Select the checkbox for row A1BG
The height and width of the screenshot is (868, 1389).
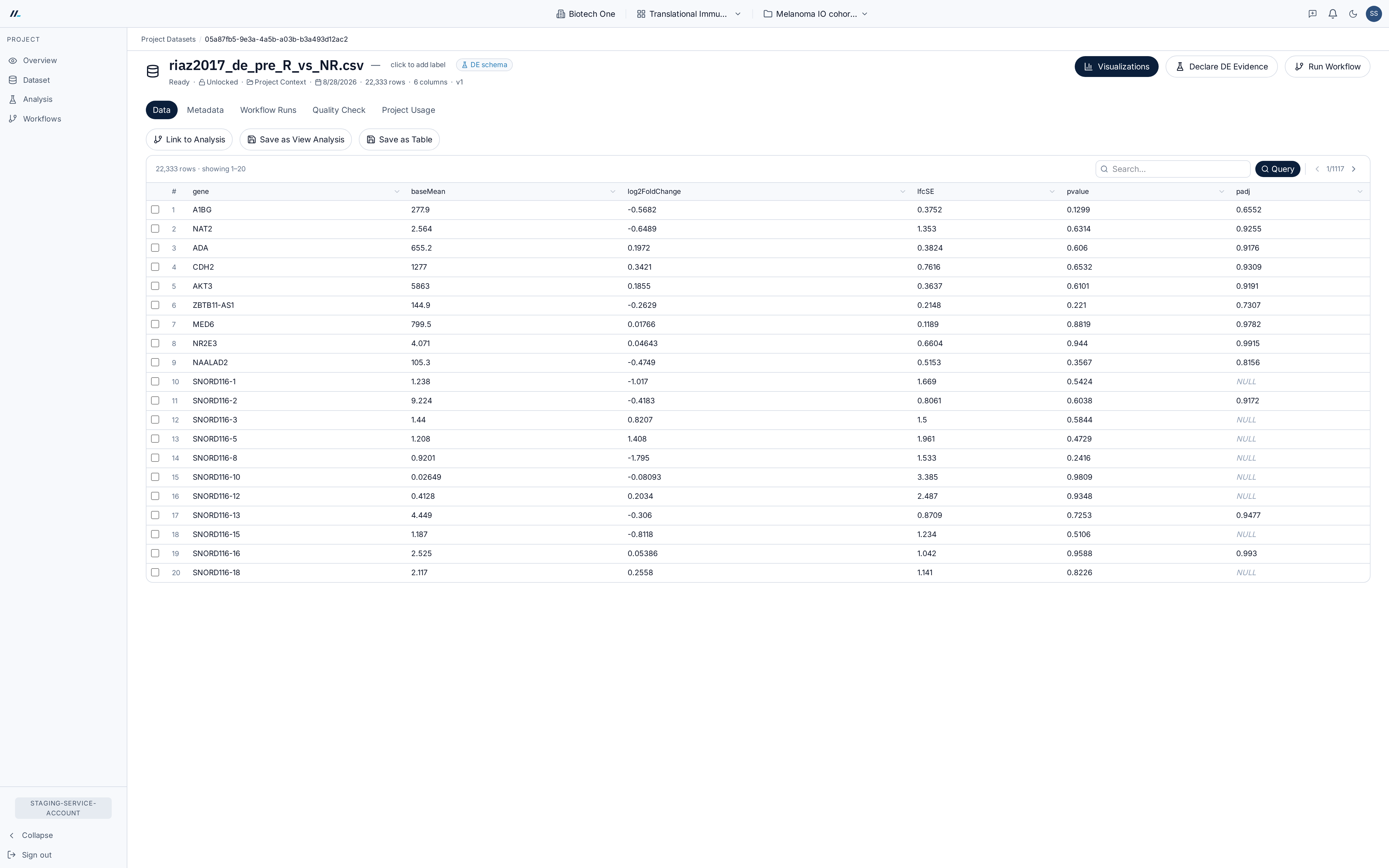[155, 209]
